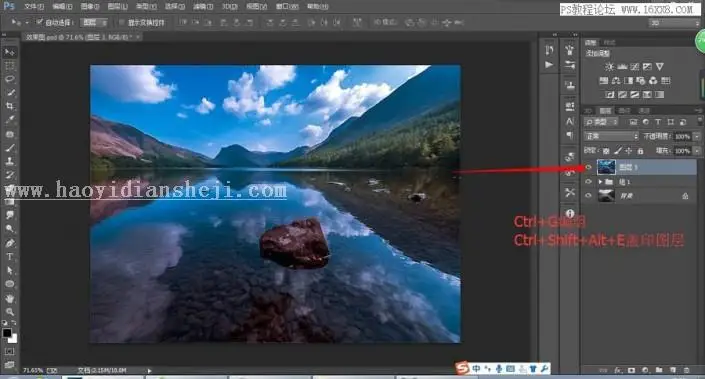The image size is (705, 379).
Task: Select the Pen tool
Action: [9, 243]
